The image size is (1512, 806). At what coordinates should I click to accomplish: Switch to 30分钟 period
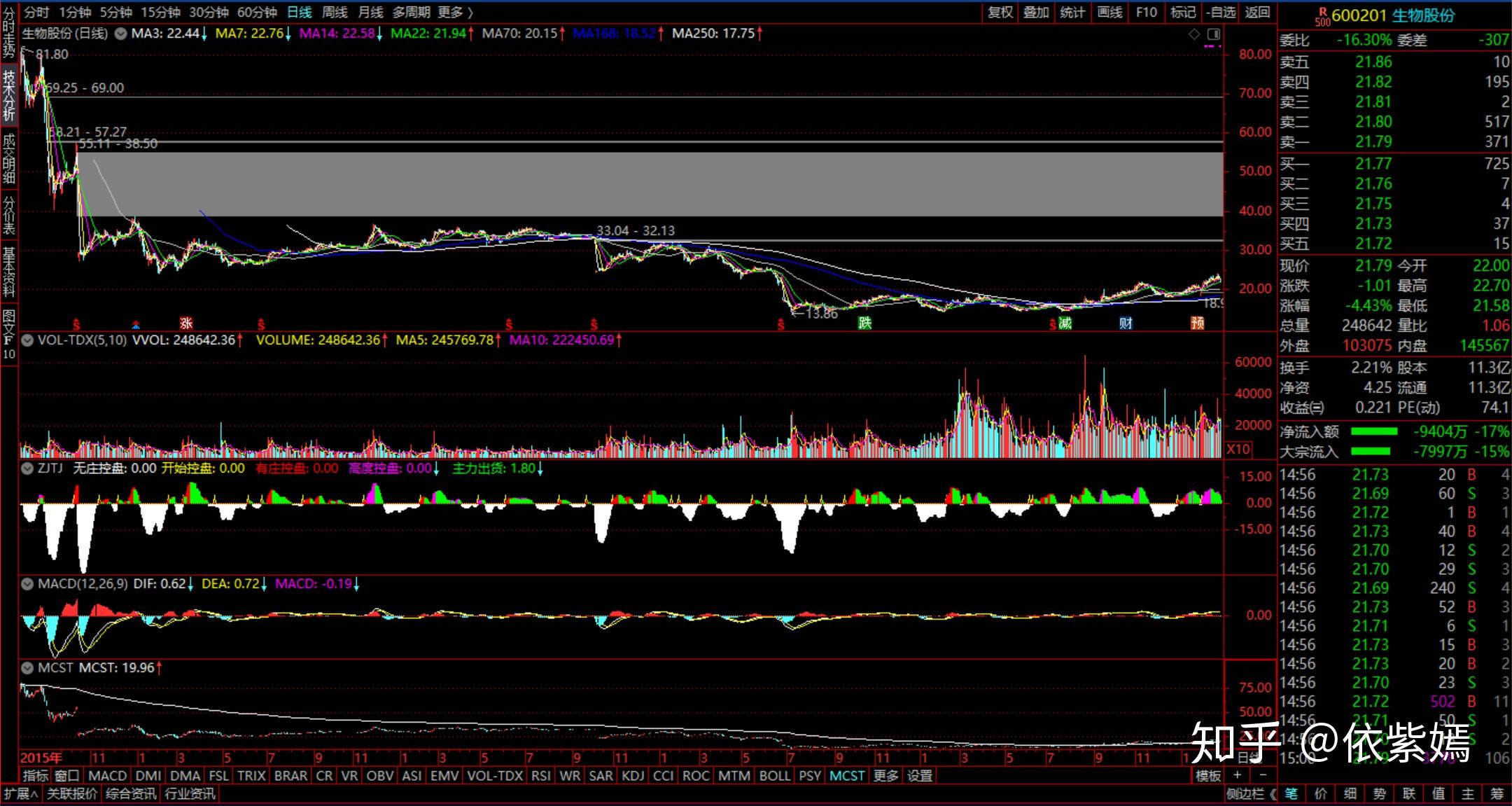point(209,13)
